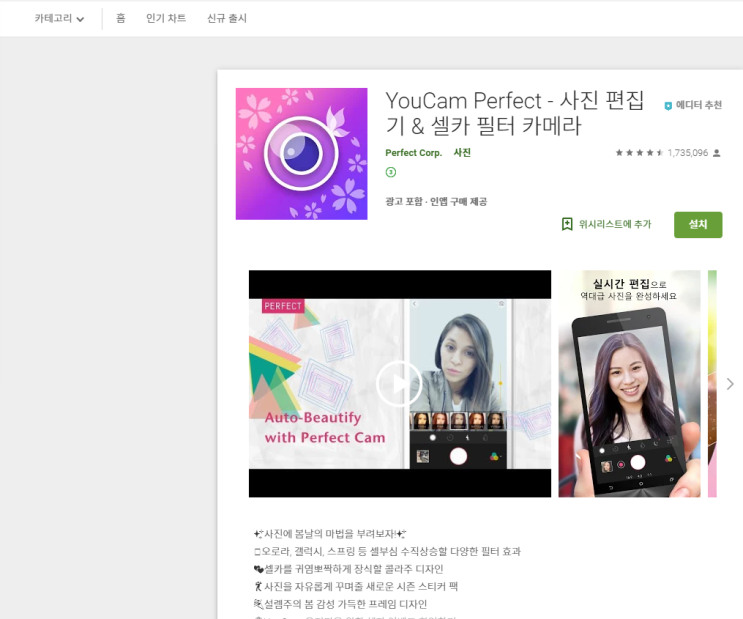Viewport: 743px width, 619px height.
Task: Open the partially visible third screenshot thumbnail
Action: [x=712, y=383]
